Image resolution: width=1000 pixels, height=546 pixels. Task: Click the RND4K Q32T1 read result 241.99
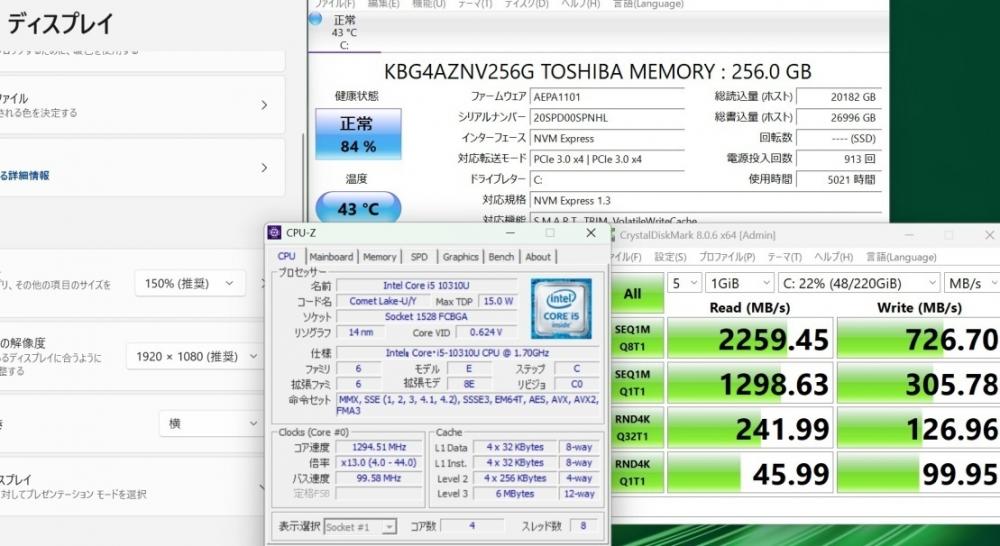(x=750, y=428)
